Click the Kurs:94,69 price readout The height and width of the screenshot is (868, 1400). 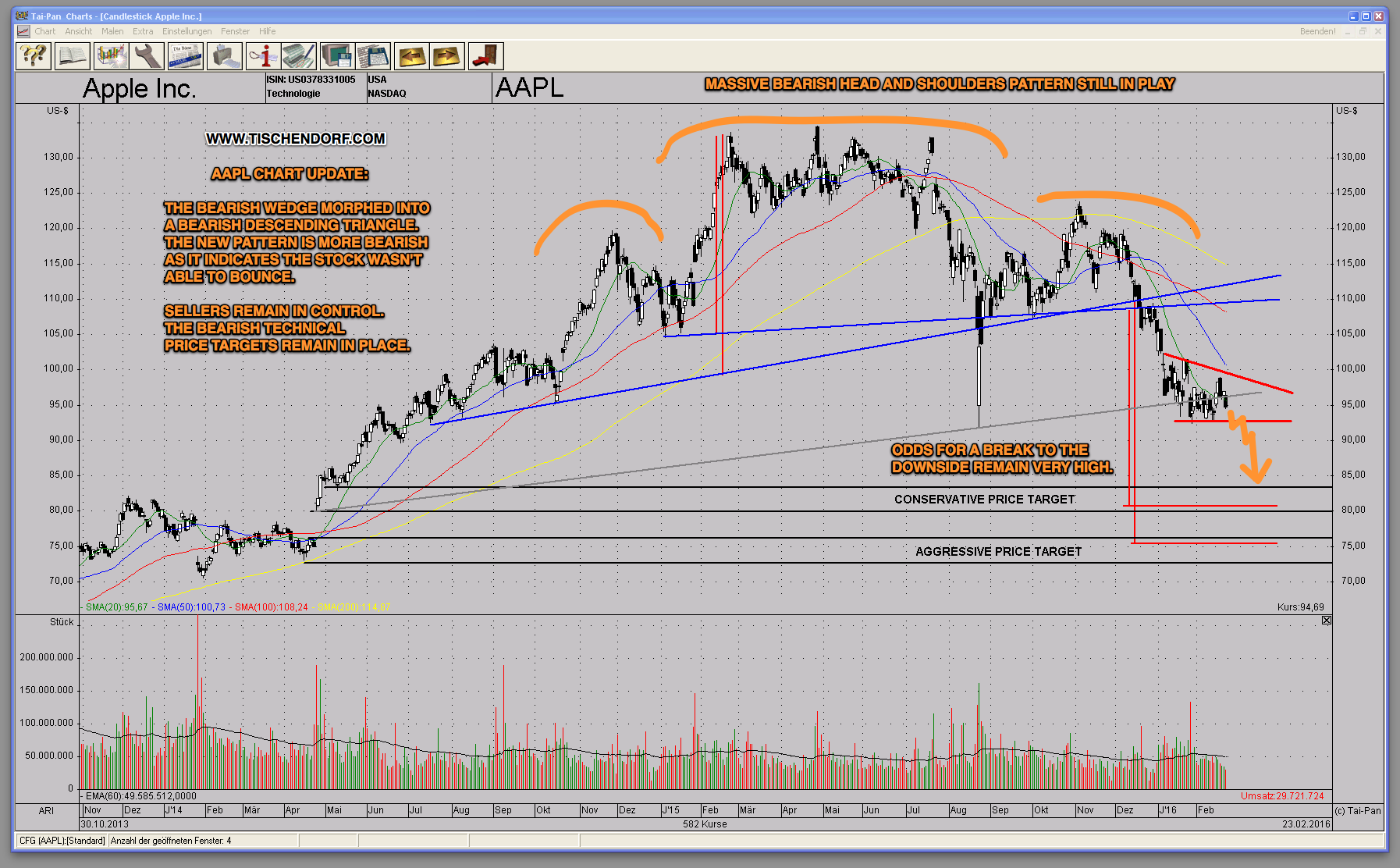[x=1300, y=607]
